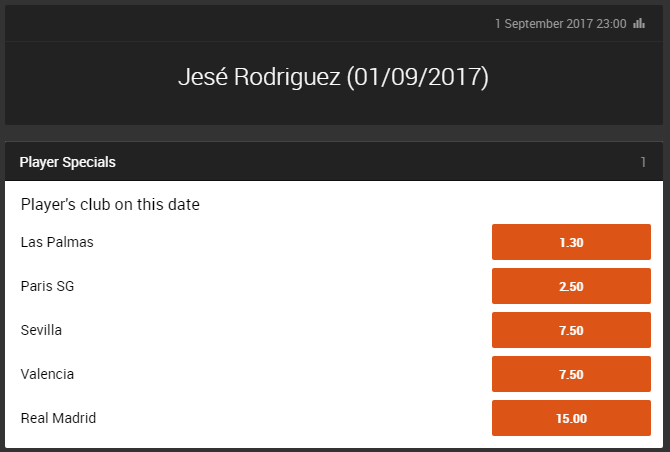Pick Real Madrid at 15.00 odds
The height and width of the screenshot is (452, 670).
click(x=571, y=418)
